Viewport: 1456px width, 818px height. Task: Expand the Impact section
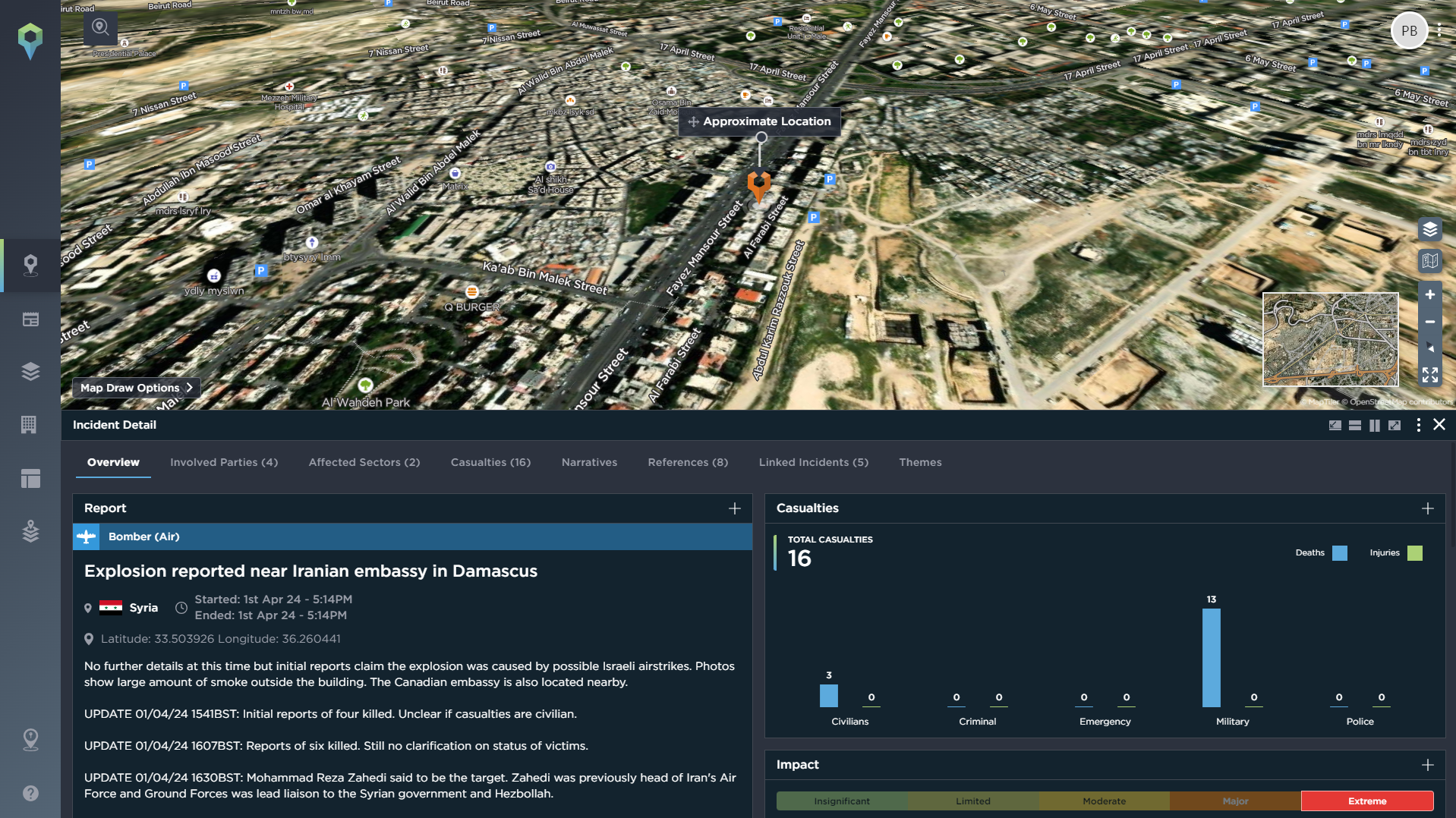tap(1428, 765)
